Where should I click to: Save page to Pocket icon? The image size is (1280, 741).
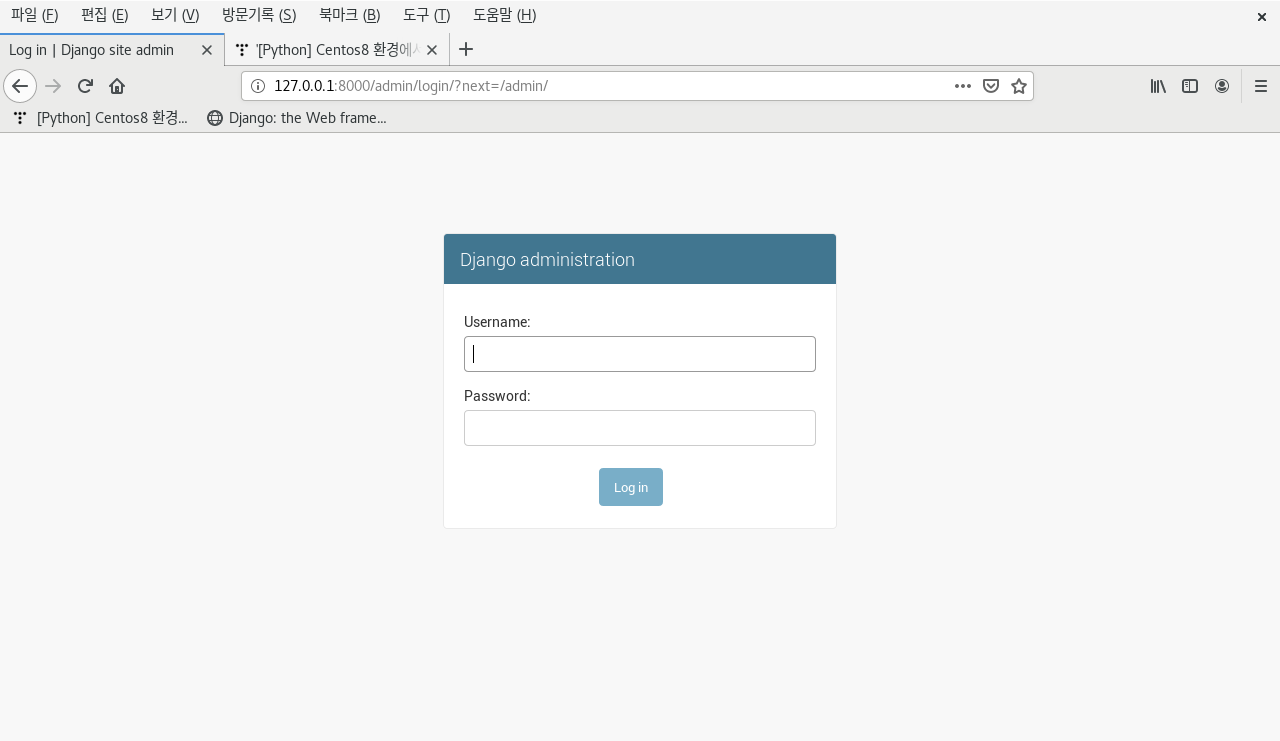point(991,86)
